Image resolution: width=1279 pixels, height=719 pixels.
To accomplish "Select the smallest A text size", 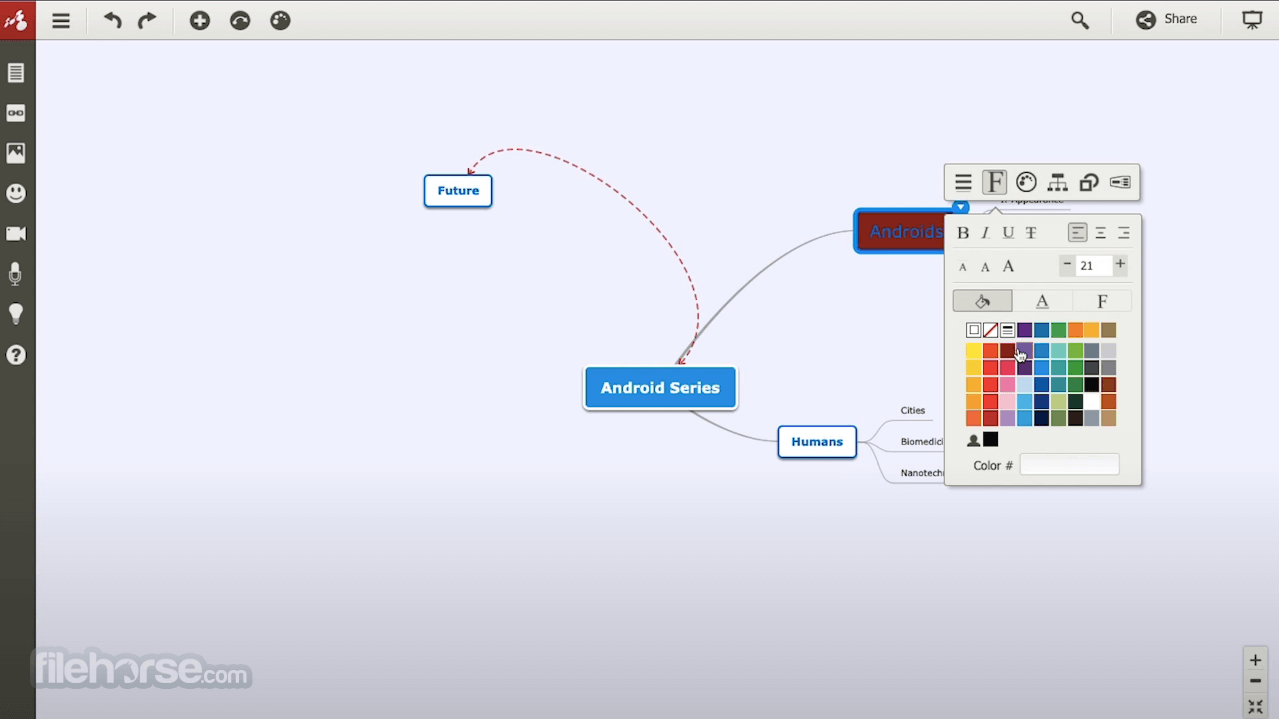I will click(963, 267).
